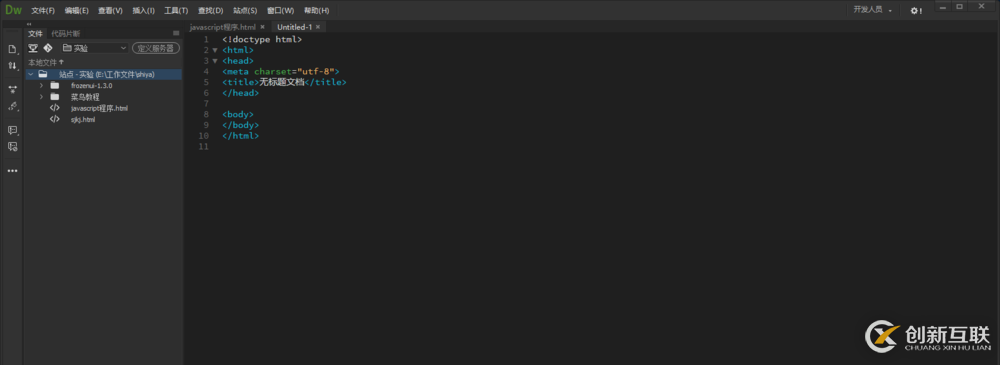Select the 代码片断 panel tab
Image resolution: width=1000 pixels, height=365 pixels.
(66, 33)
